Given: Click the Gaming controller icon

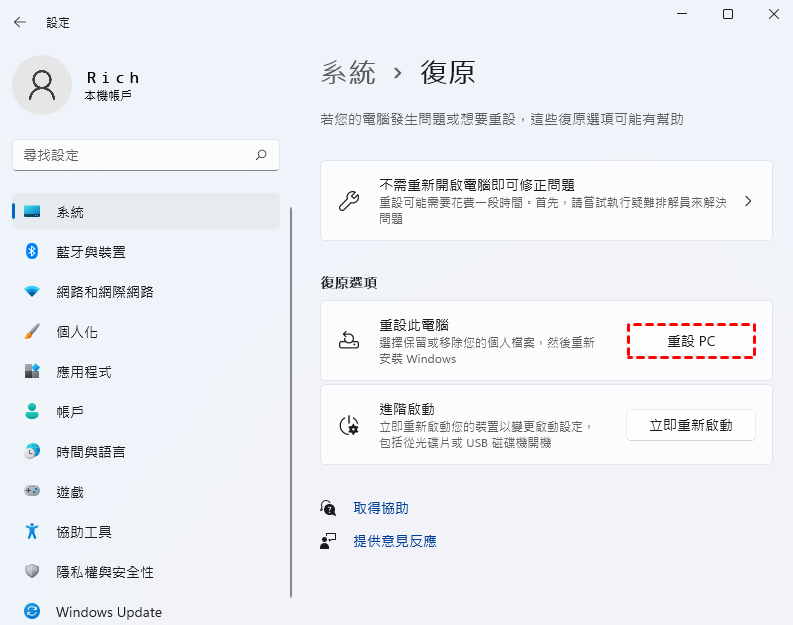Looking at the screenshot, I should coord(32,492).
